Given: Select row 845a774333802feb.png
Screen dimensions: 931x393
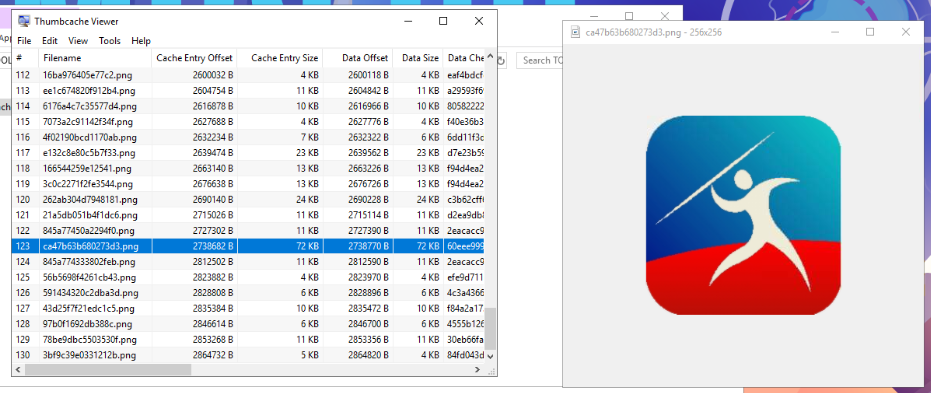Looking at the screenshot, I should [x=248, y=262].
